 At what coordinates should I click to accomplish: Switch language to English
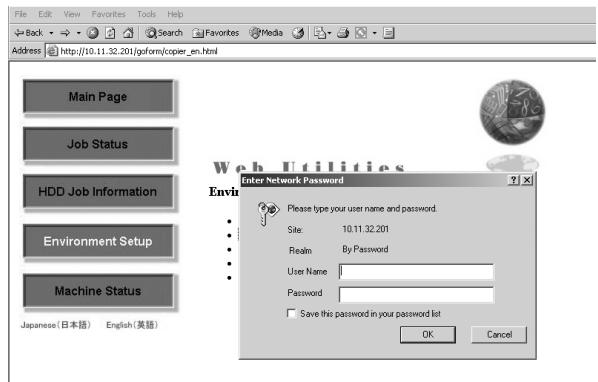132,325
